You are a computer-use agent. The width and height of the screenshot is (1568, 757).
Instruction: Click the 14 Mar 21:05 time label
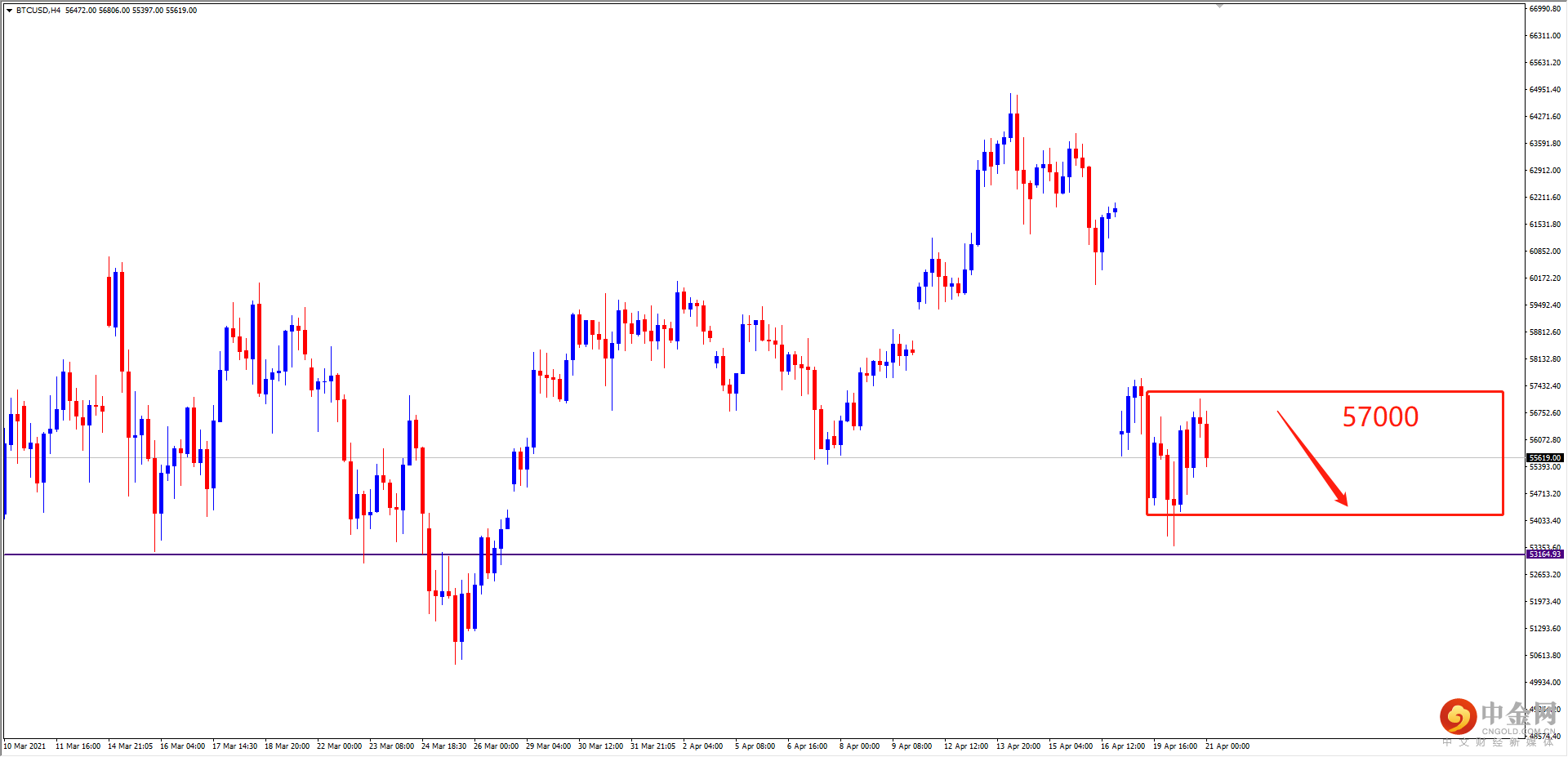[x=130, y=746]
